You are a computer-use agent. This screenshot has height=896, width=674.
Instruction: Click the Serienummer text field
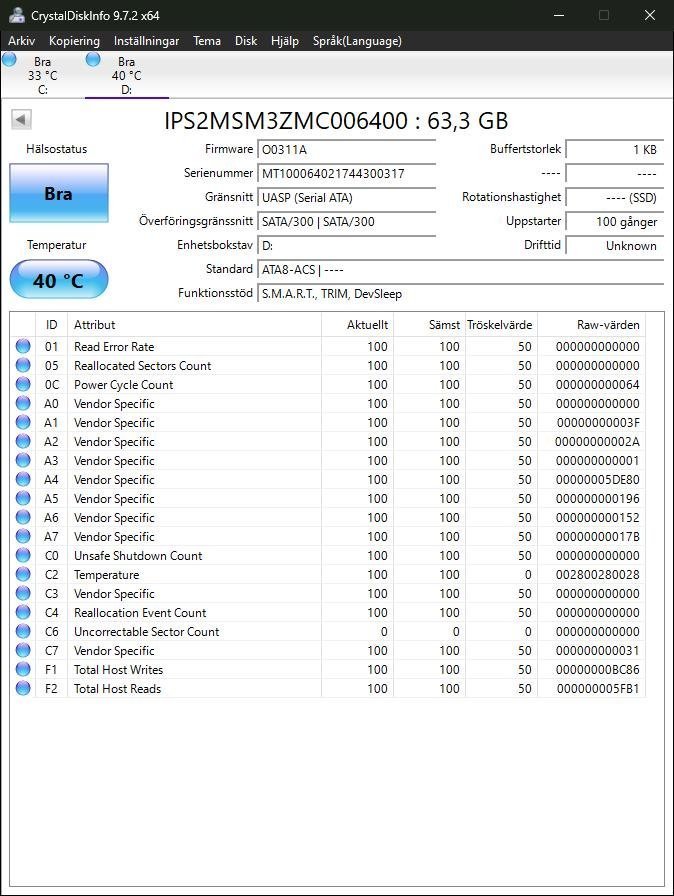point(346,173)
